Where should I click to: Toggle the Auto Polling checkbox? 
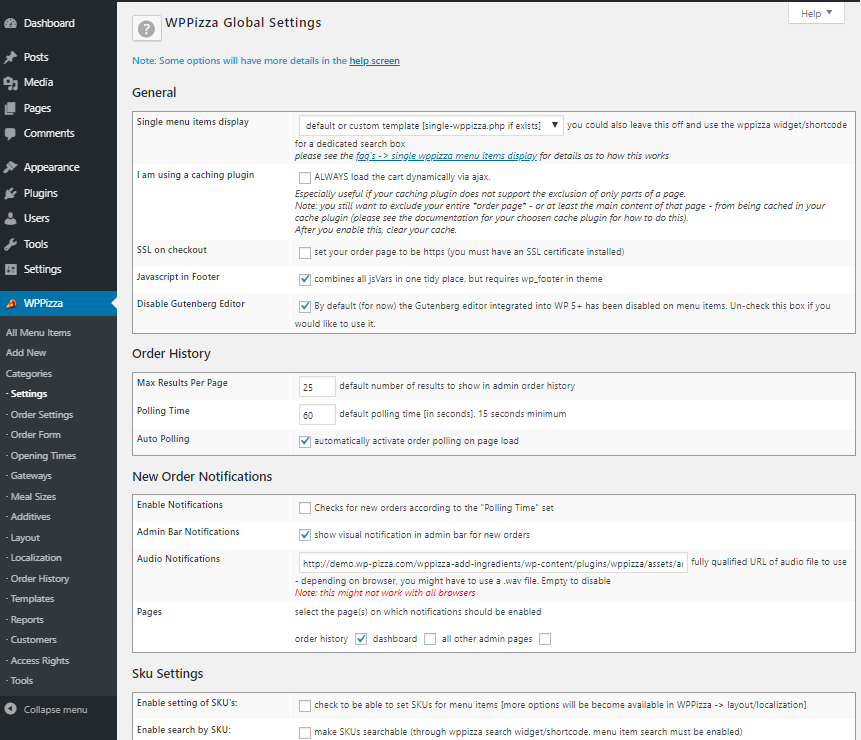tap(305, 441)
